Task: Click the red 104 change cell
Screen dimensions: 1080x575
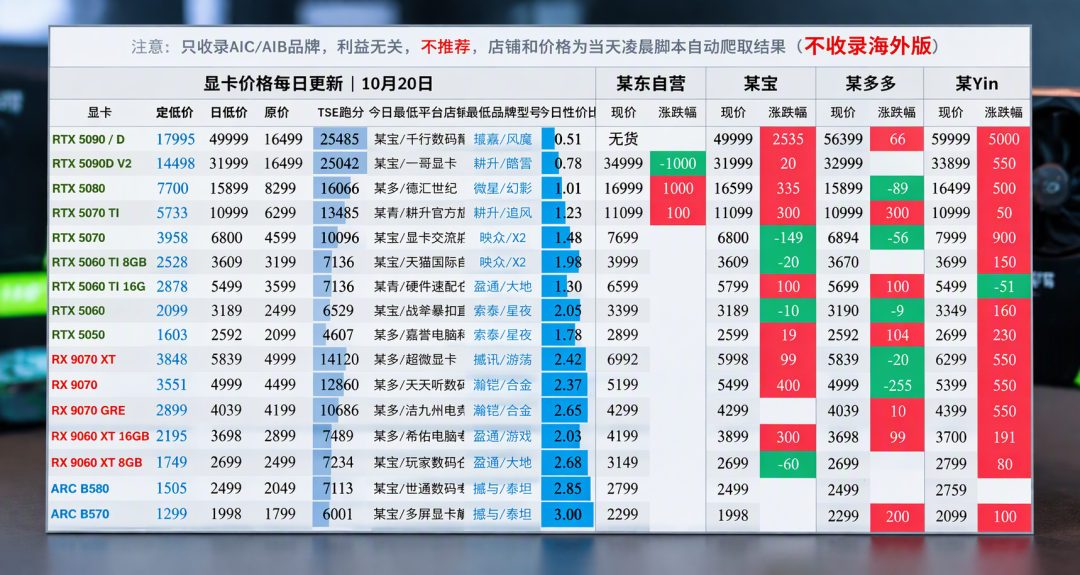Action: [897, 335]
